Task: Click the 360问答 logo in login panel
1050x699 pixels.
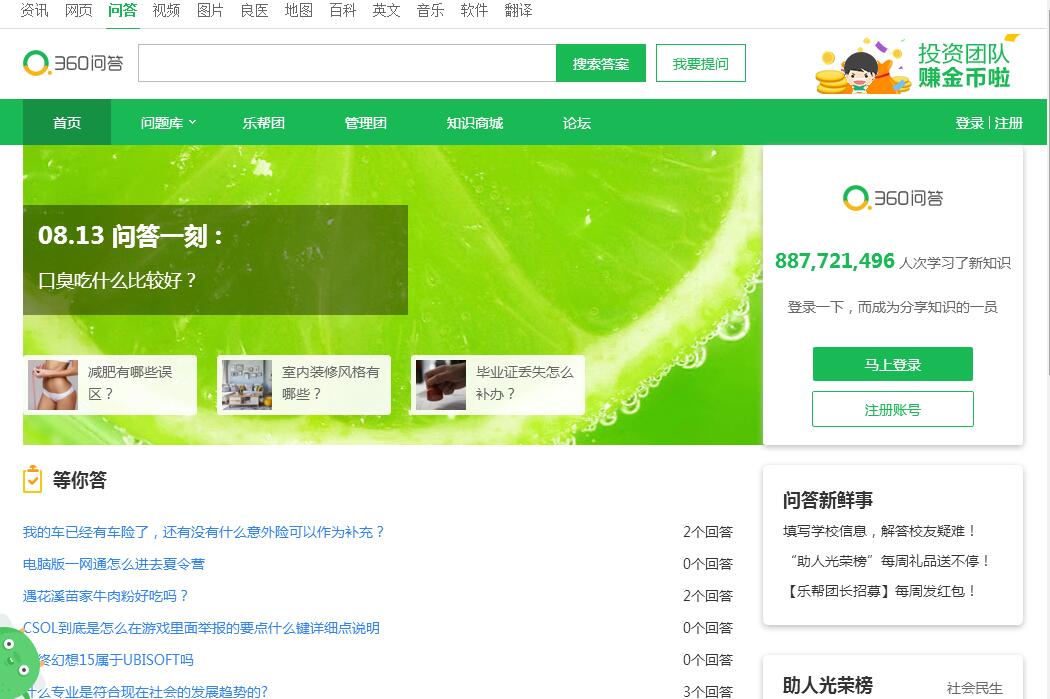Action: (893, 198)
